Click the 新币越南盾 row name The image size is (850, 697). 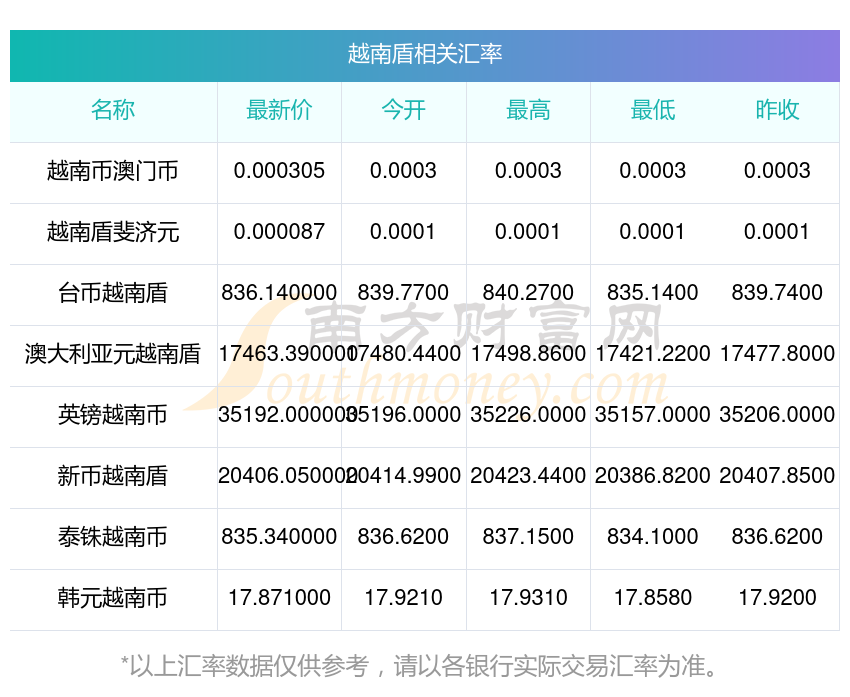pyautogui.click(x=113, y=476)
